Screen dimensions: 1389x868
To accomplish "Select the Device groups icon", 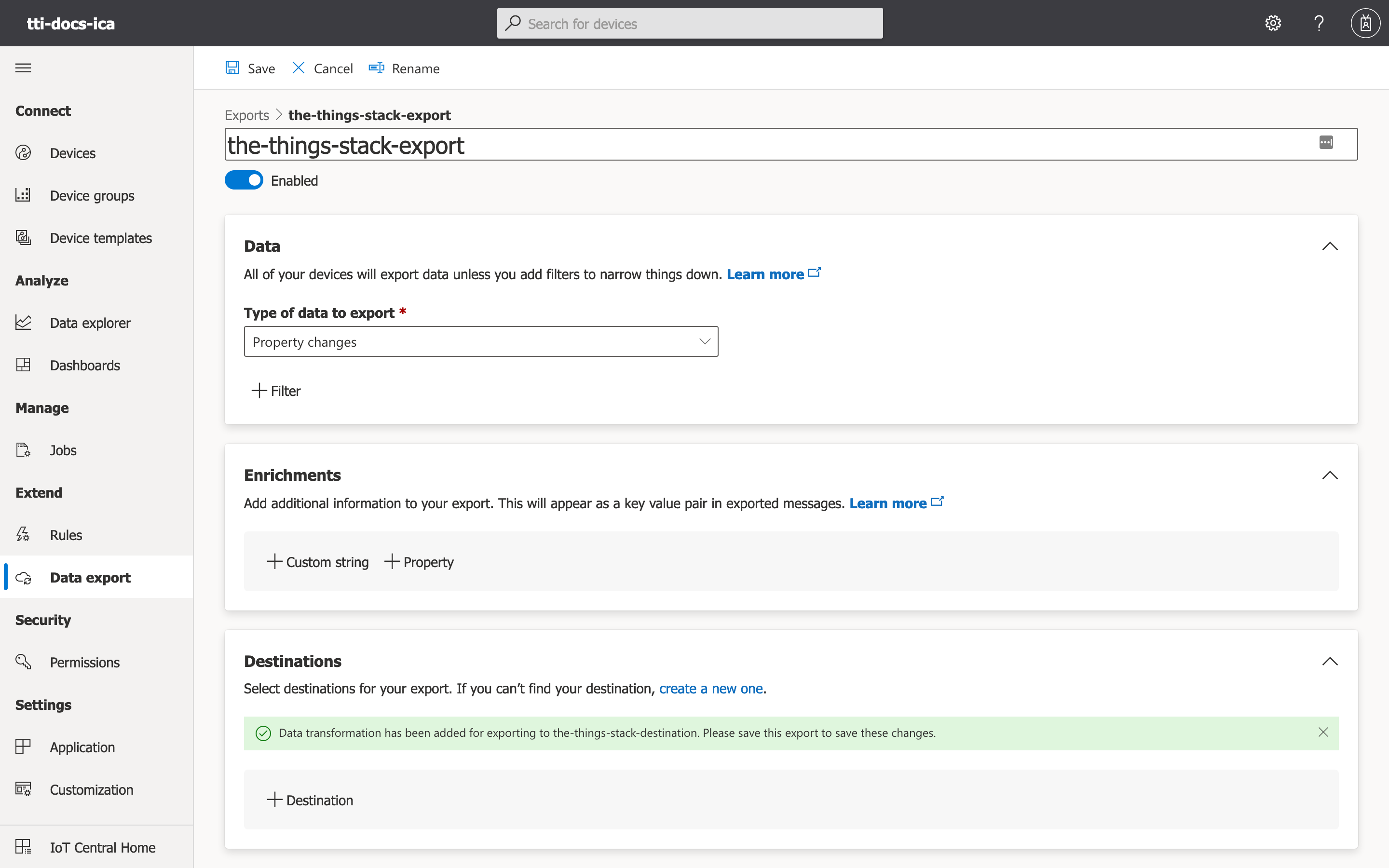I will point(23,195).
